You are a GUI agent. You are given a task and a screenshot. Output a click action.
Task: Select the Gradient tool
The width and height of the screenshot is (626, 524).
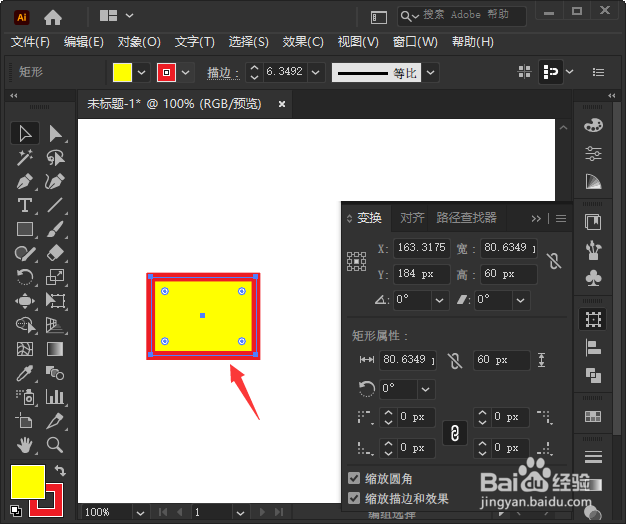[55, 349]
